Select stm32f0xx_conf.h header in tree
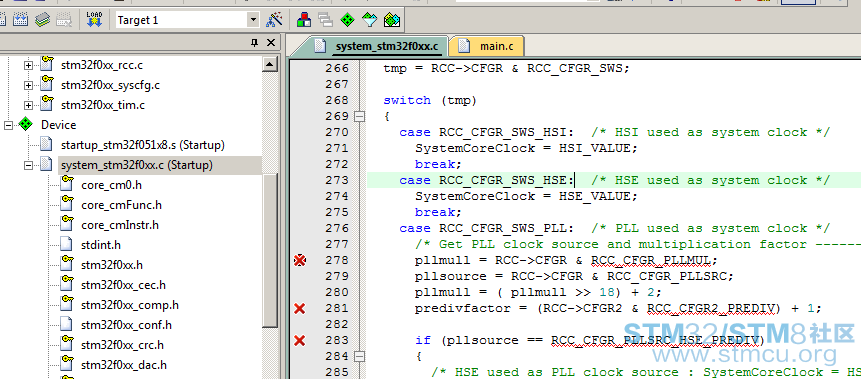The image size is (861, 379). [126, 325]
